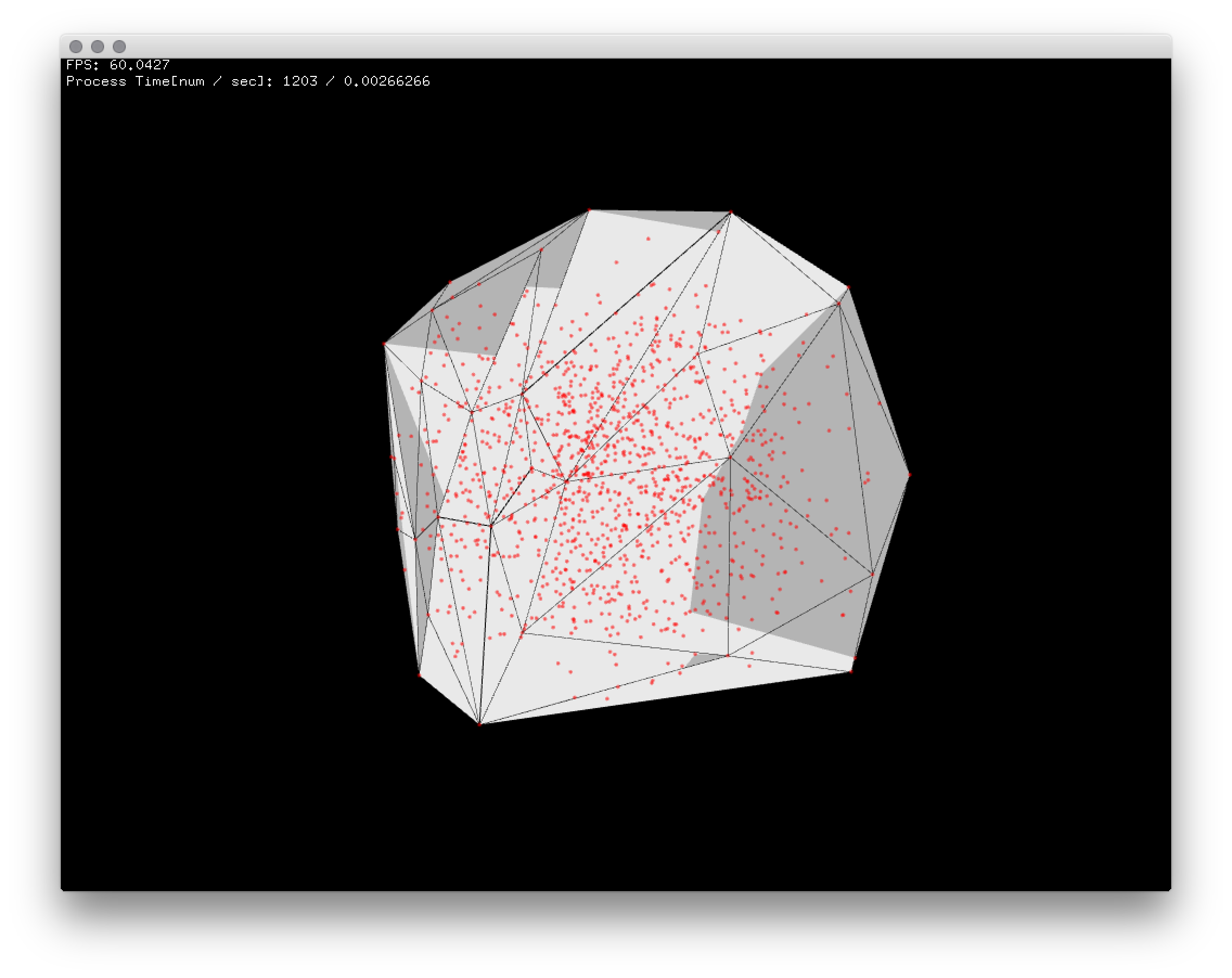Click the top-left vertex of upper hull edge
Screen dimensions: 1232x978
click(589, 210)
